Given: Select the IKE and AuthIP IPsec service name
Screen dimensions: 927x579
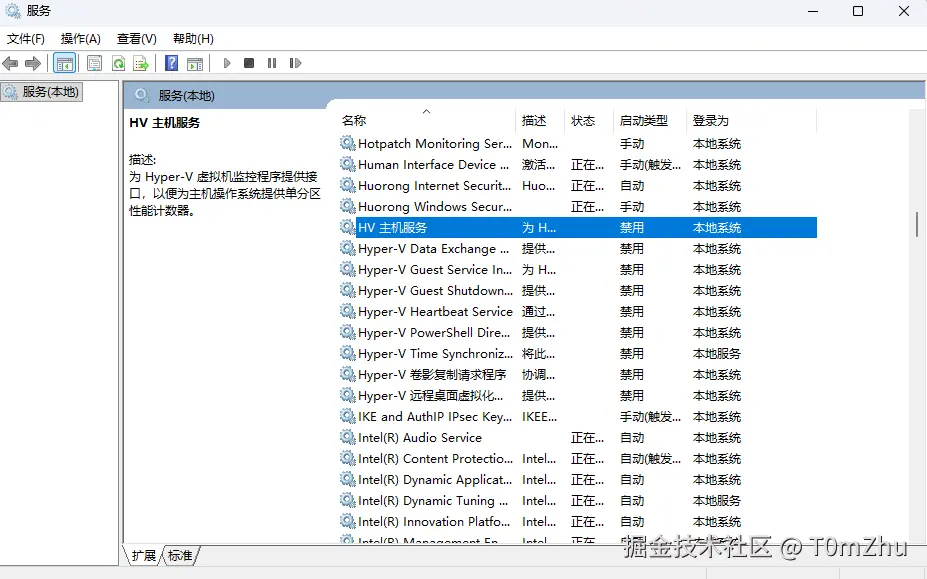Looking at the screenshot, I should pyautogui.click(x=435, y=417).
